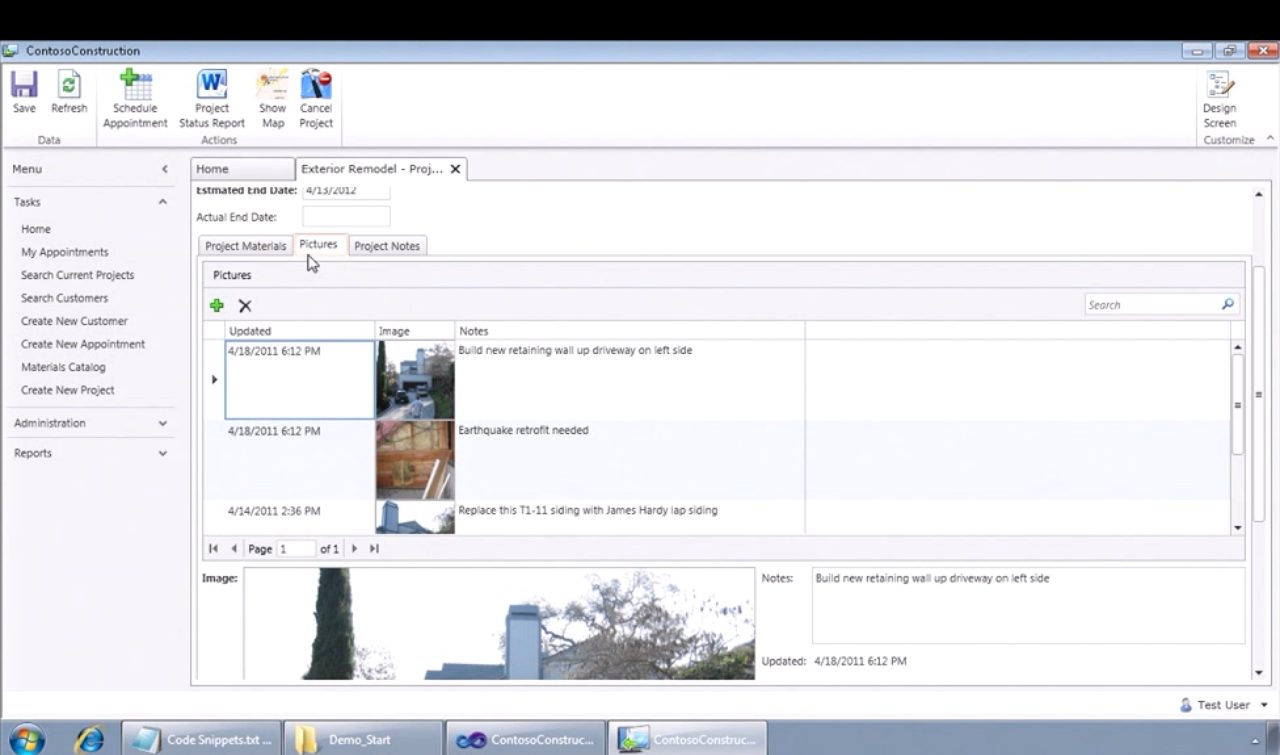Select Create New Customer in the sidebar

pyautogui.click(x=74, y=320)
